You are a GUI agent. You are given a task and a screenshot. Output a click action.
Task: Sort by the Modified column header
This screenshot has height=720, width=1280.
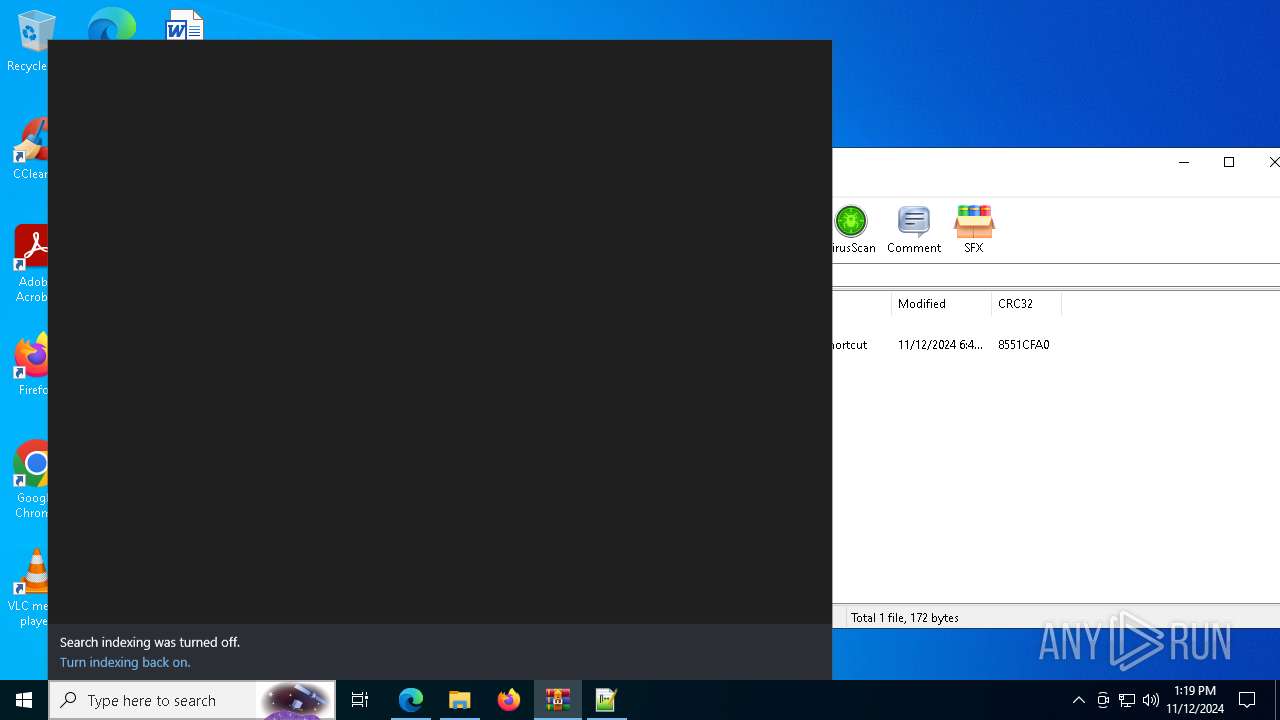click(x=941, y=304)
